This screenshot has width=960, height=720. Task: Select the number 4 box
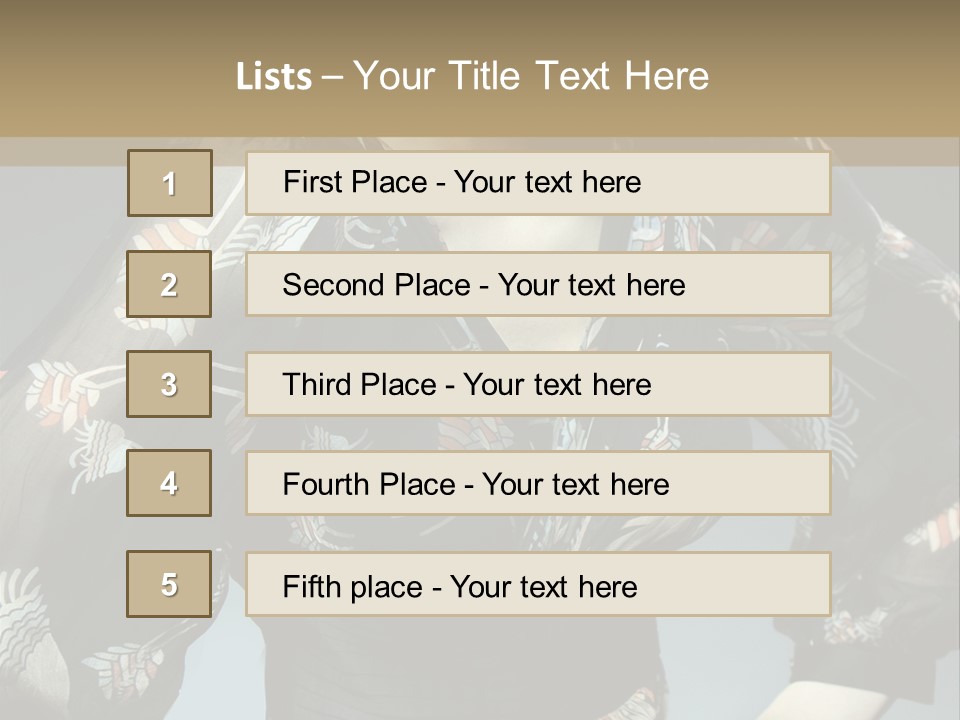tap(169, 483)
